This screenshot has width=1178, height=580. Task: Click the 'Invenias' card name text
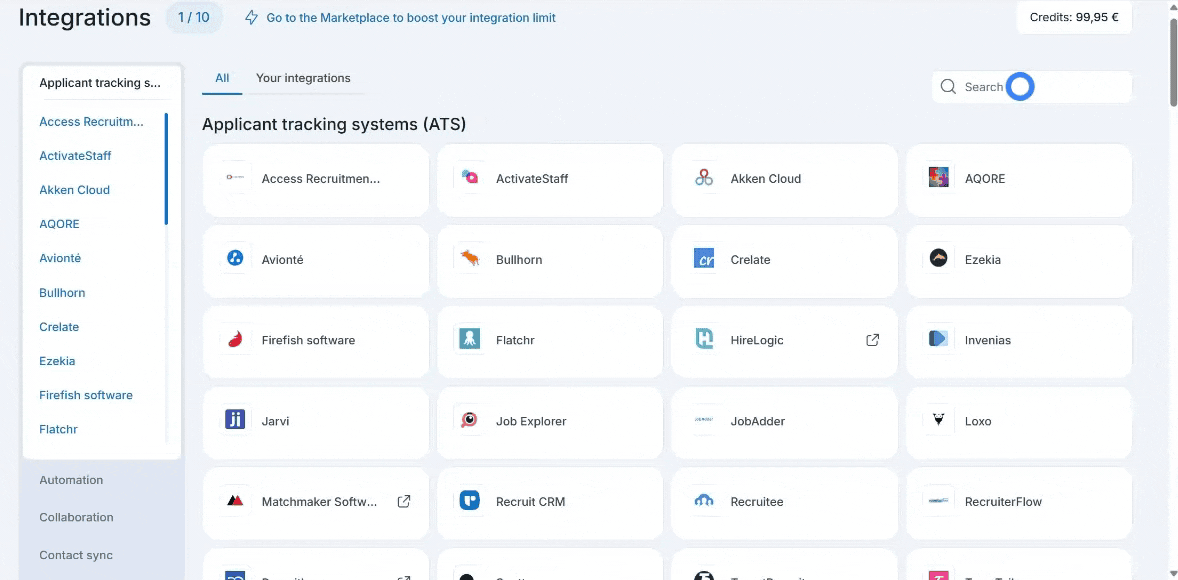[988, 340]
